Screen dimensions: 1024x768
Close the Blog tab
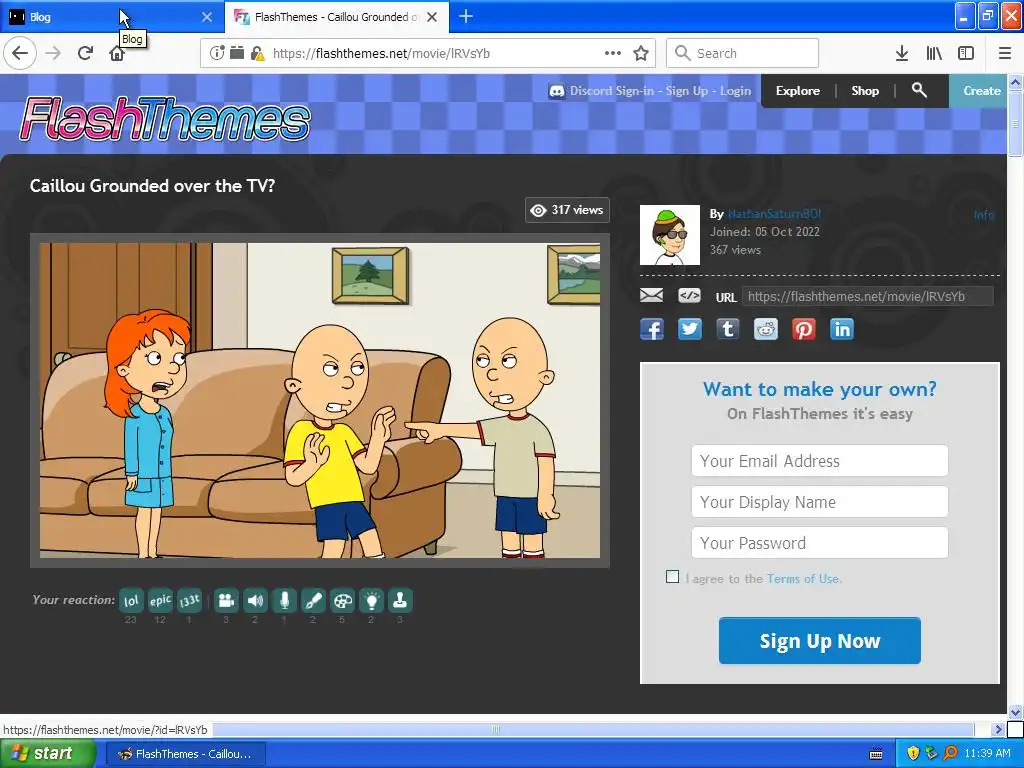pos(207,17)
